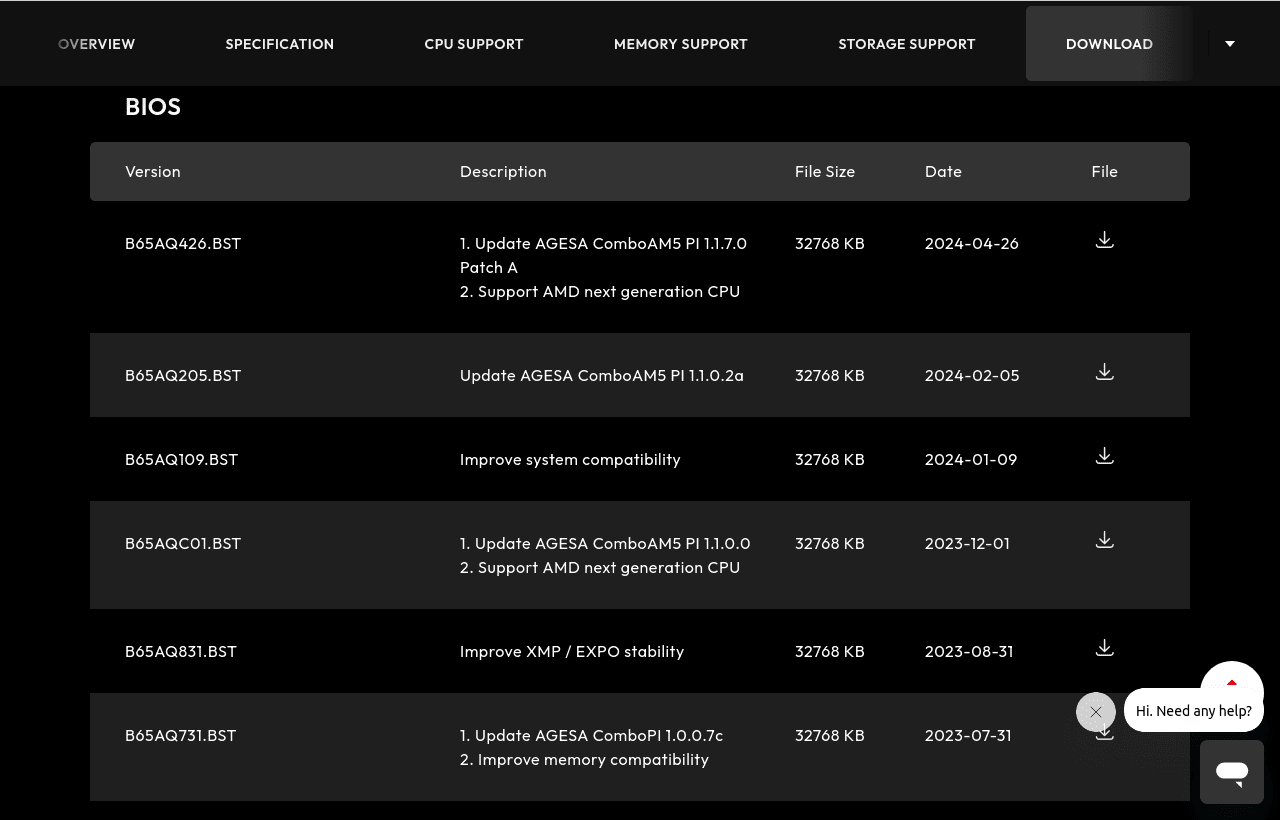Image resolution: width=1280 pixels, height=820 pixels.
Task: Open the Storage Support tab
Action: (x=907, y=44)
